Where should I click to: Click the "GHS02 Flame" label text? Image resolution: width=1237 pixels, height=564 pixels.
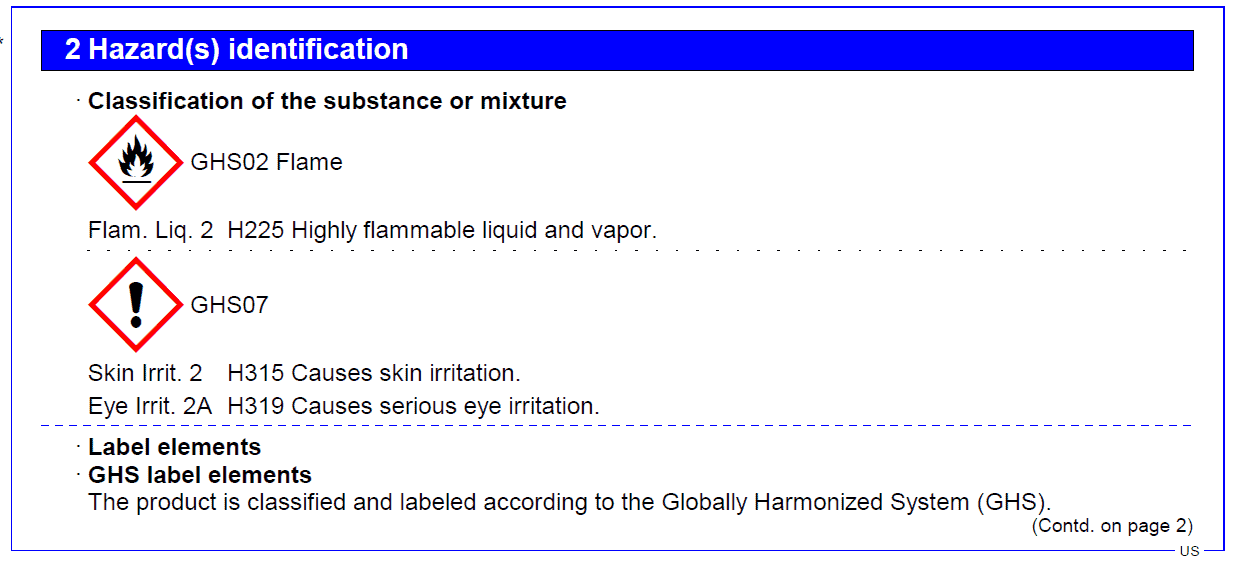coord(266,163)
